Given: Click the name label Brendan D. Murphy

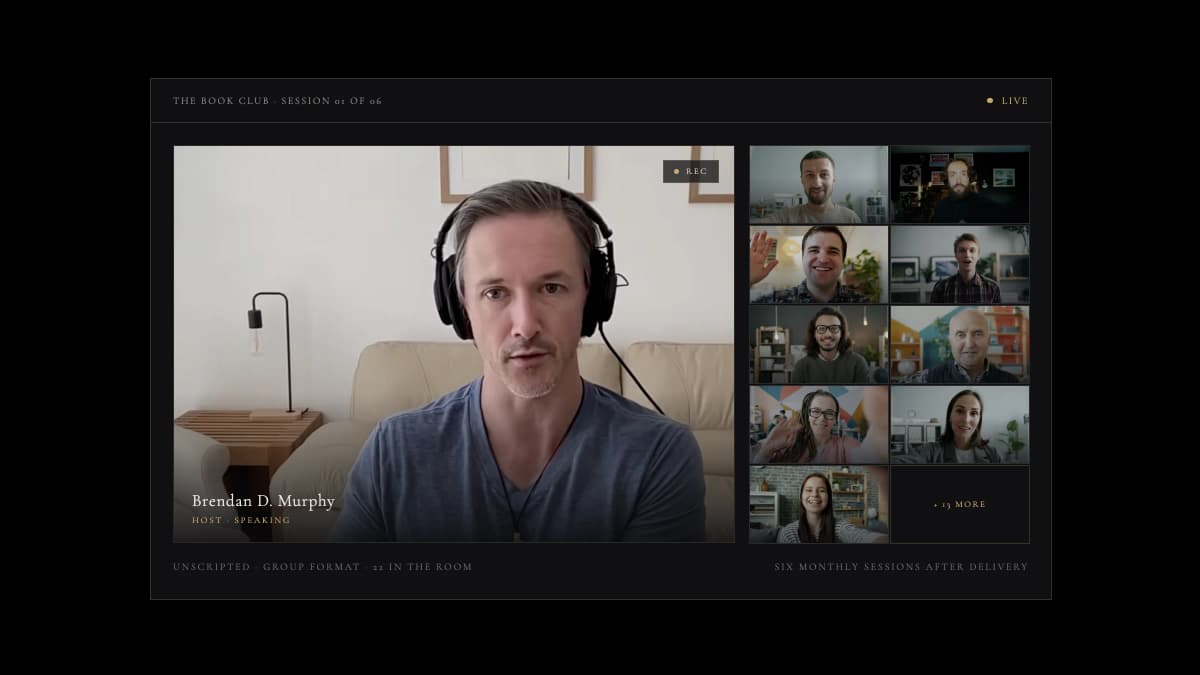Looking at the screenshot, I should (x=263, y=501).
